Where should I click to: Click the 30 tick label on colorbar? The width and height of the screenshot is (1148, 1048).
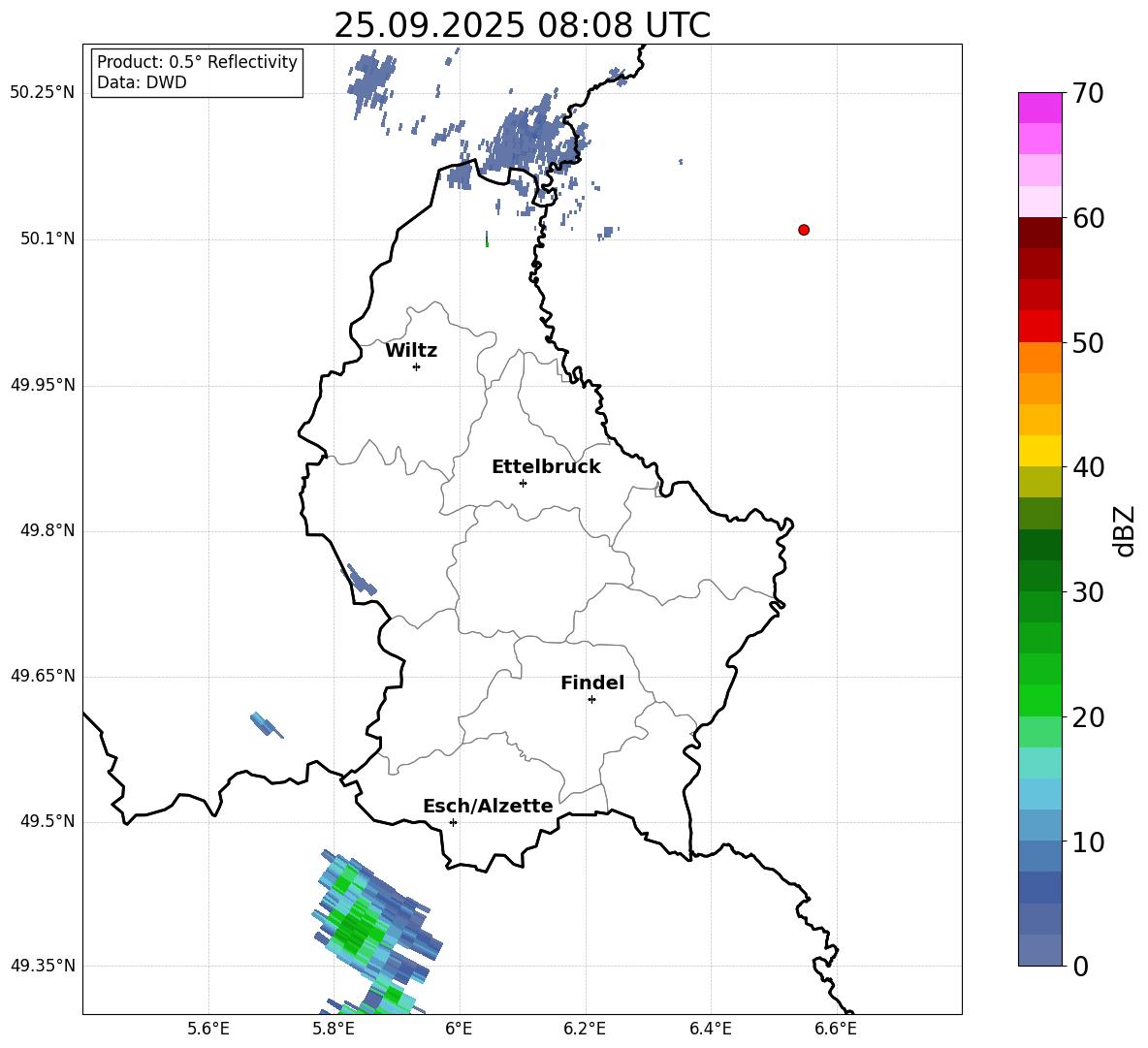click(x=1088, y=592)
